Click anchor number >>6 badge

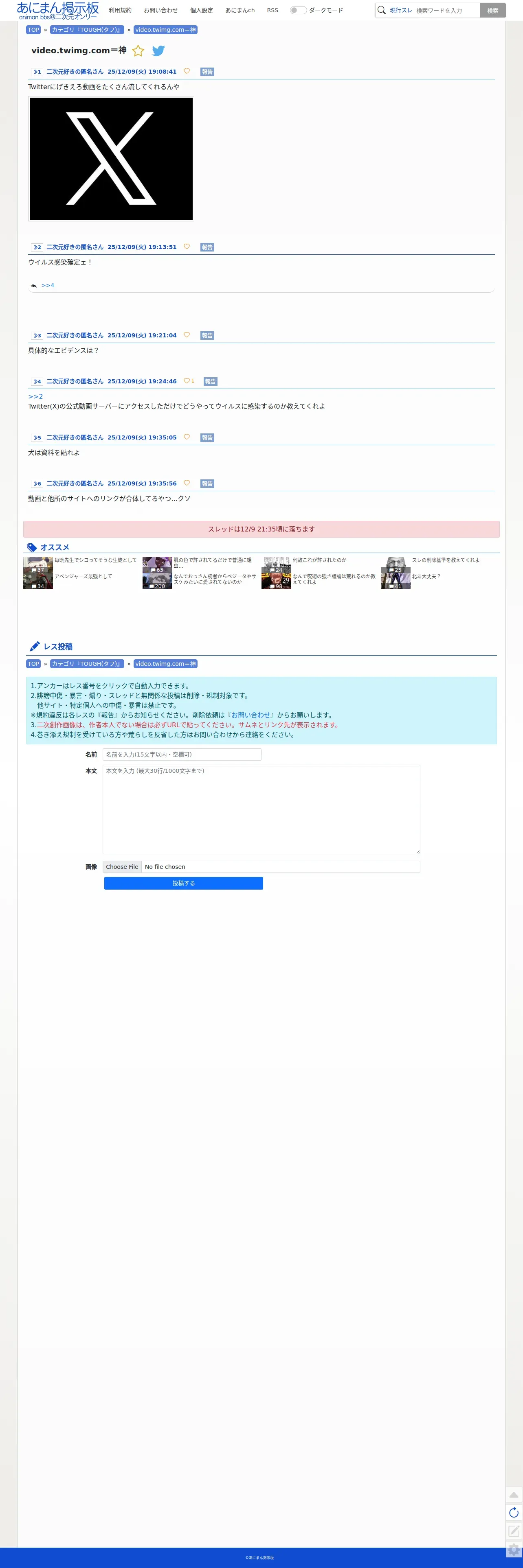pyautogui.click(x=37, y=484)
